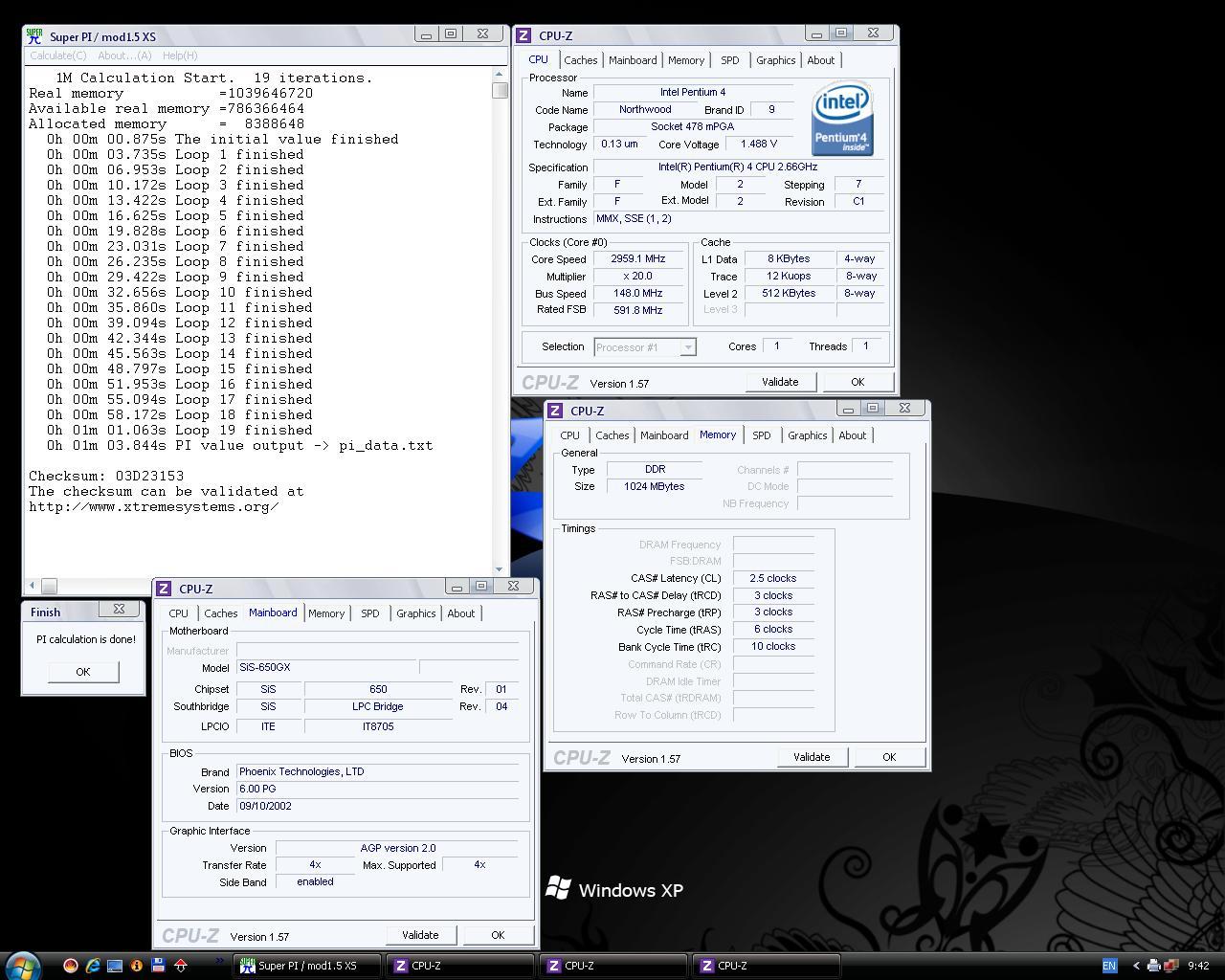This screenshot has width=1225, height=980.
Task: Click Super PI vertical scrollbar up arrow
Action: point(500,74)
